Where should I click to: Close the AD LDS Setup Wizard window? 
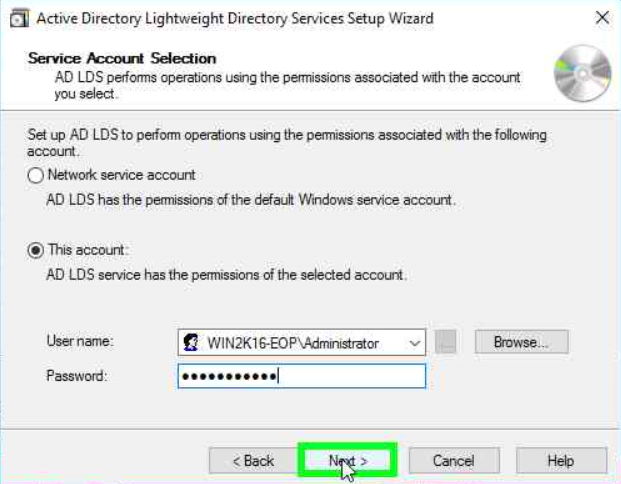(601, 17)
